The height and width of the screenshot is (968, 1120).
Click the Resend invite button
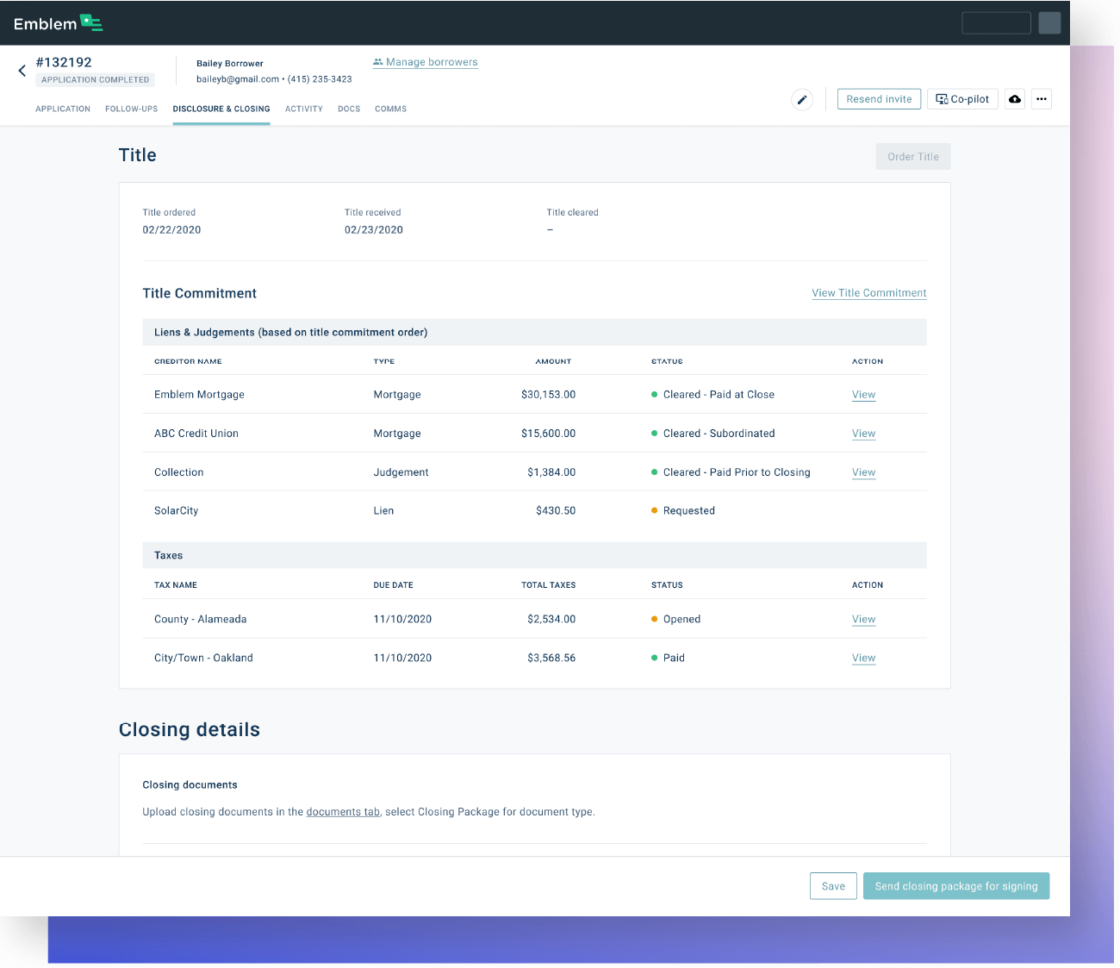click(878, 99)
